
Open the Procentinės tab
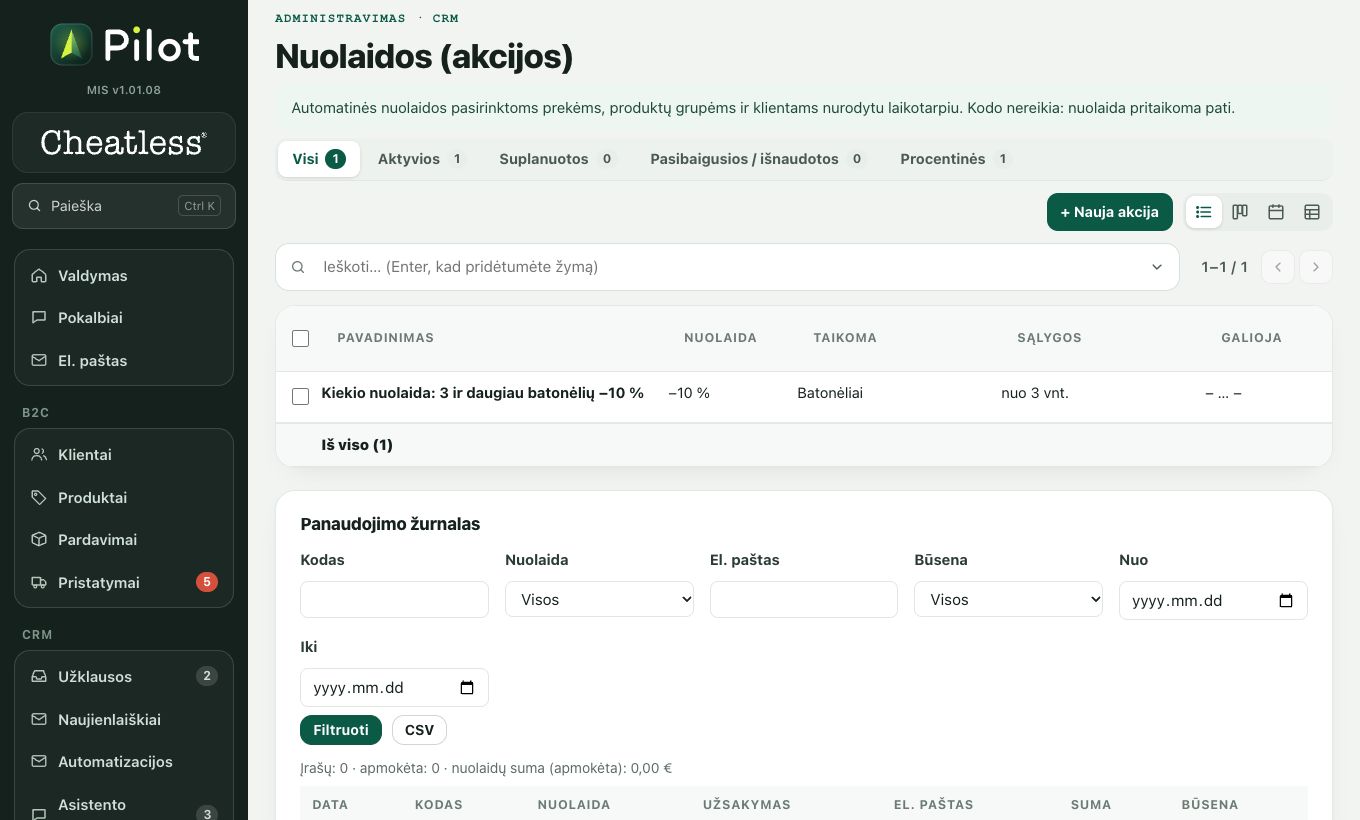[x=955, y=159]
